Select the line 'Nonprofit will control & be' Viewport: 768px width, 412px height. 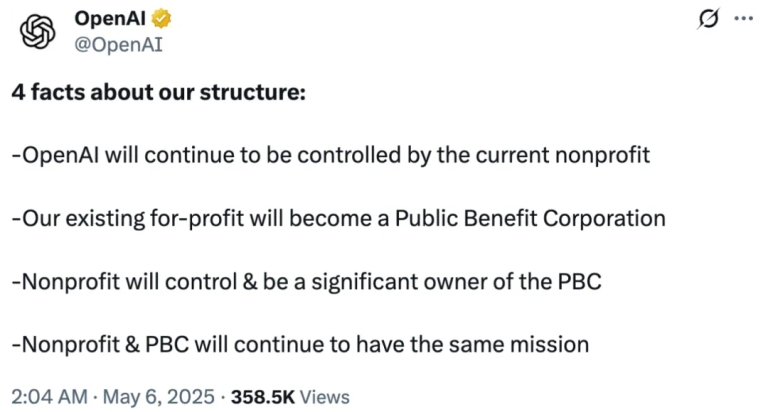click(x=306, y=282)
